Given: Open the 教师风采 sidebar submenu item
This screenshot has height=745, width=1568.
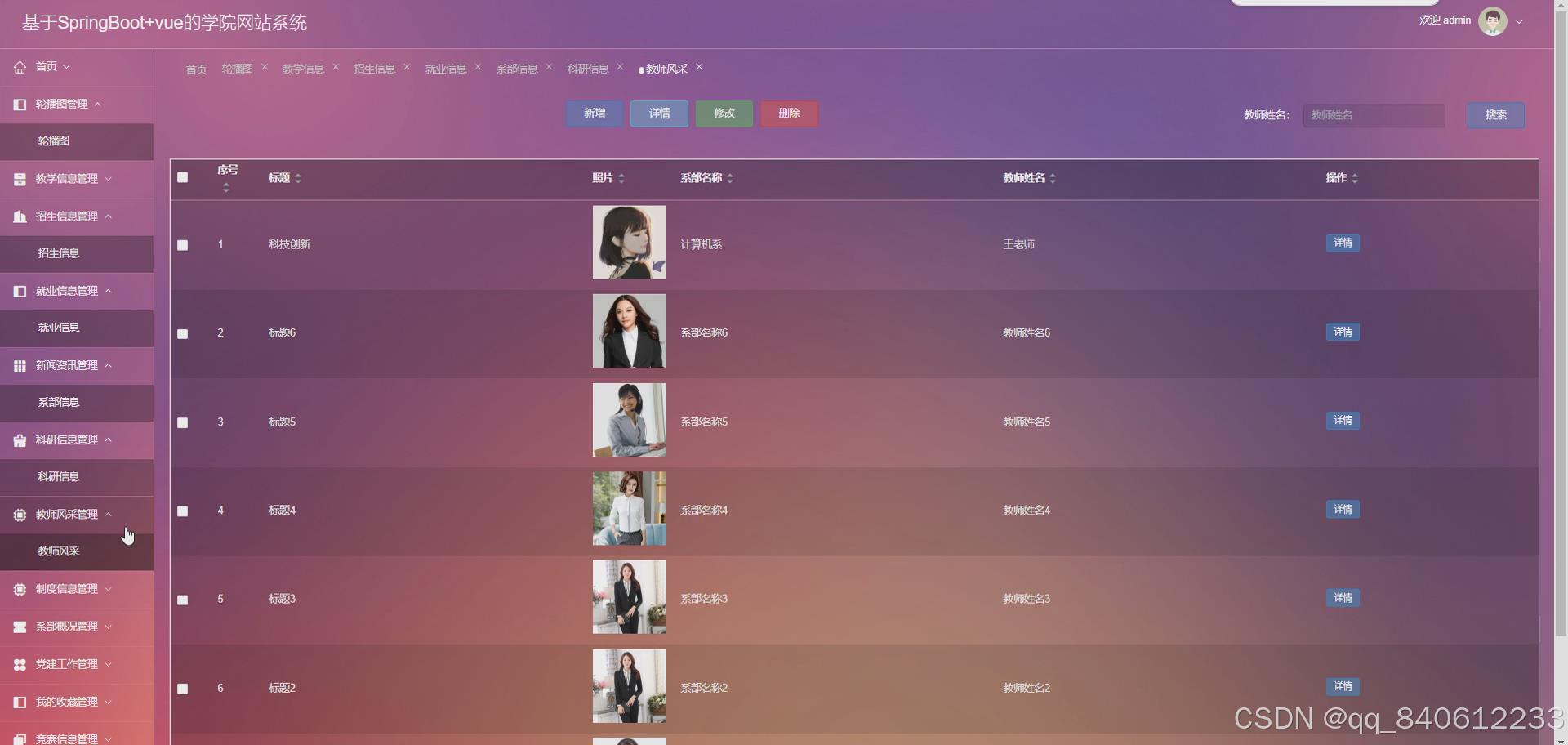Looking at the screenshot, I should [77, 551].
